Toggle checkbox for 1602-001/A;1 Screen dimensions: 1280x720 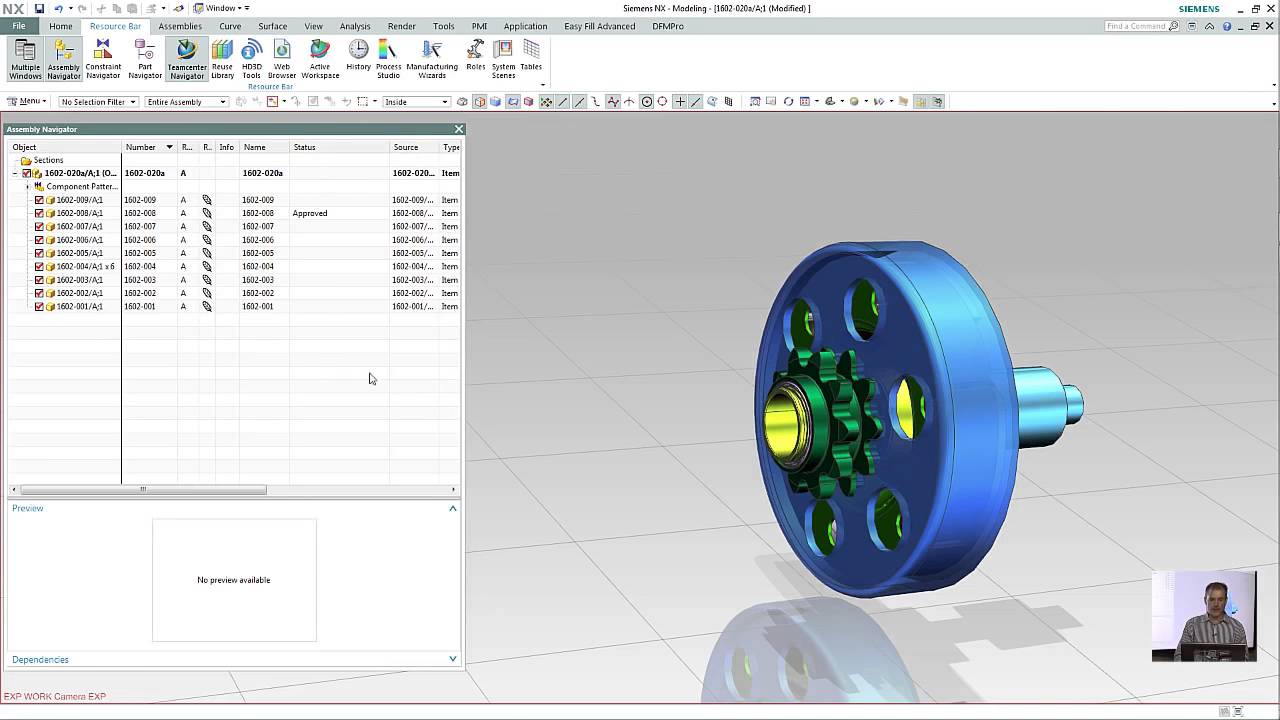[x=39, y=306]
